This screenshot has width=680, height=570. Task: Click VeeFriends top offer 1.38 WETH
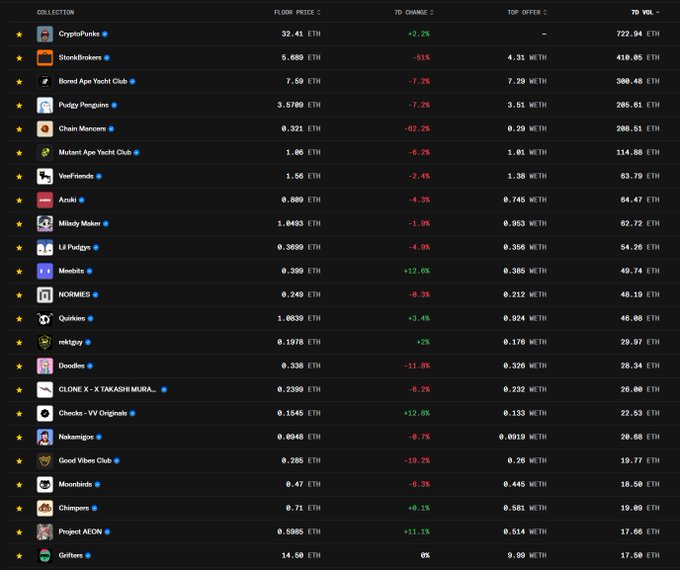pyautogui.click(x=527, y=176)
